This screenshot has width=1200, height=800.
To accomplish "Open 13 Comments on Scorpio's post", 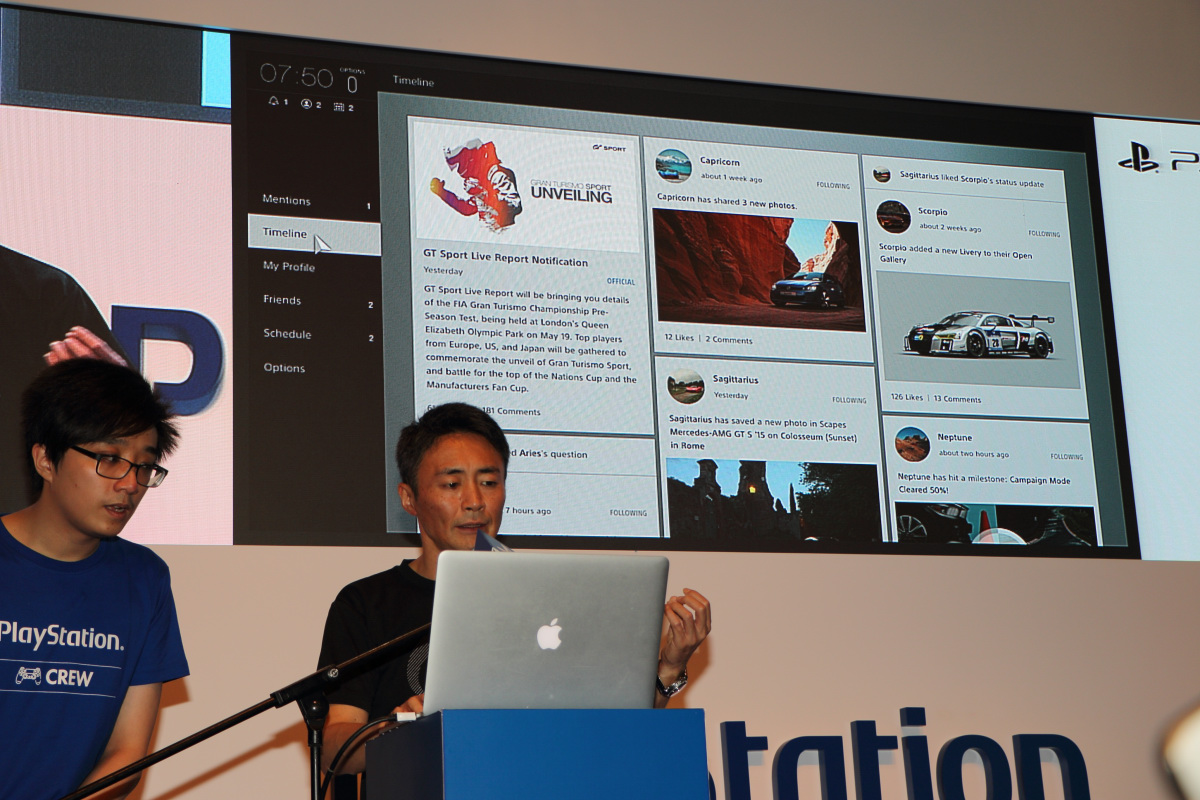I will (957, 399).
